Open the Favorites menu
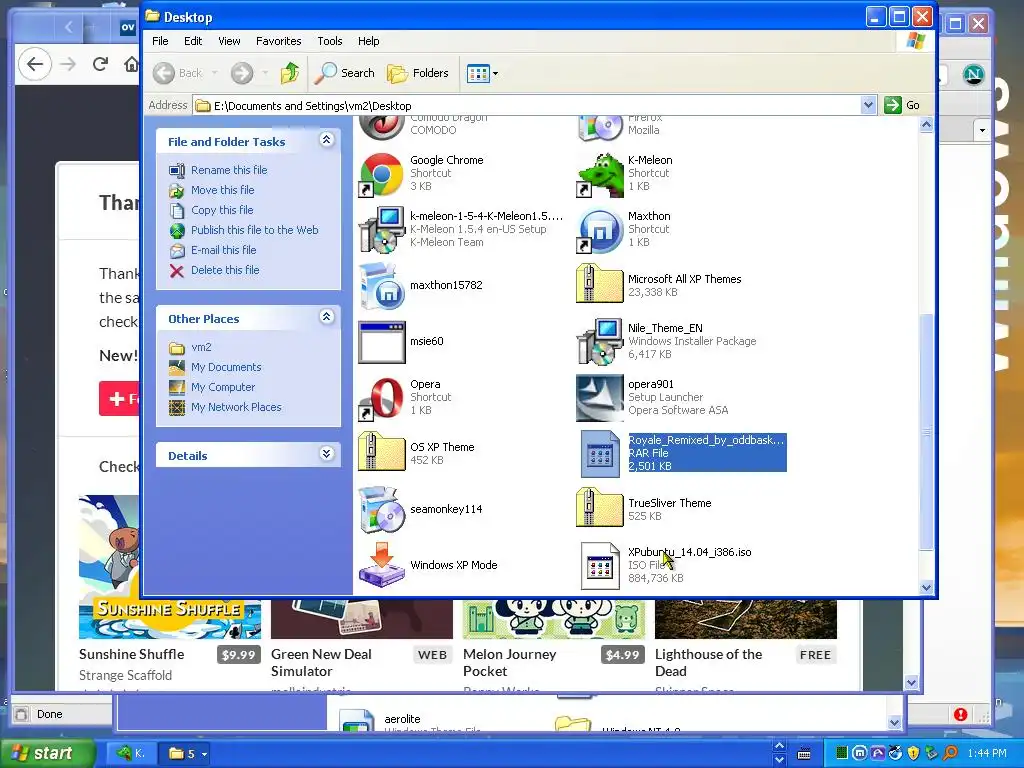 coord(279,41)
